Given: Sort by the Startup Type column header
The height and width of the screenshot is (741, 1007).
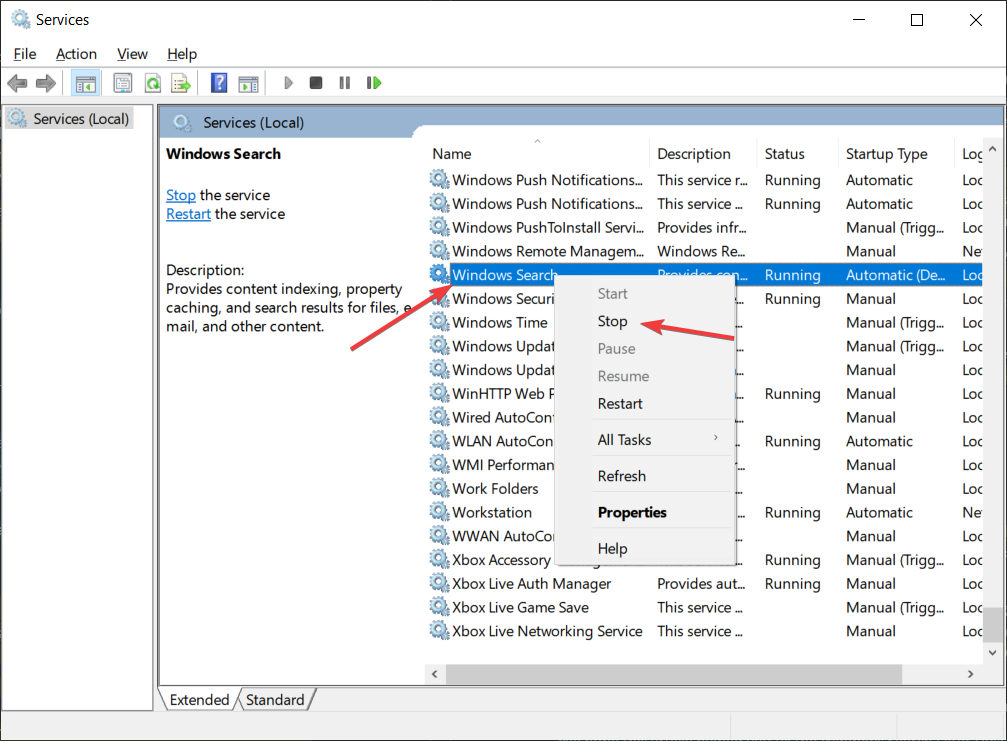Looking at the screenshot, I should tap(895, 154).
